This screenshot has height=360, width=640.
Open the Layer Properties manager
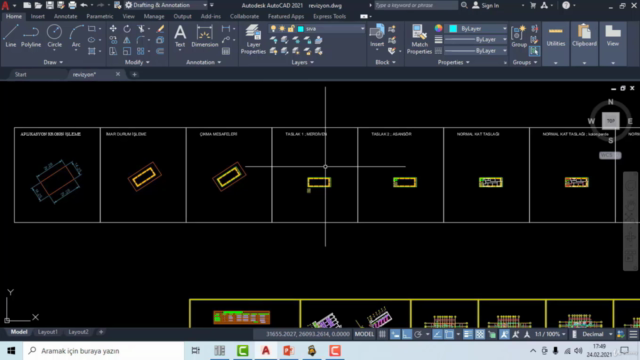[253, 39]
